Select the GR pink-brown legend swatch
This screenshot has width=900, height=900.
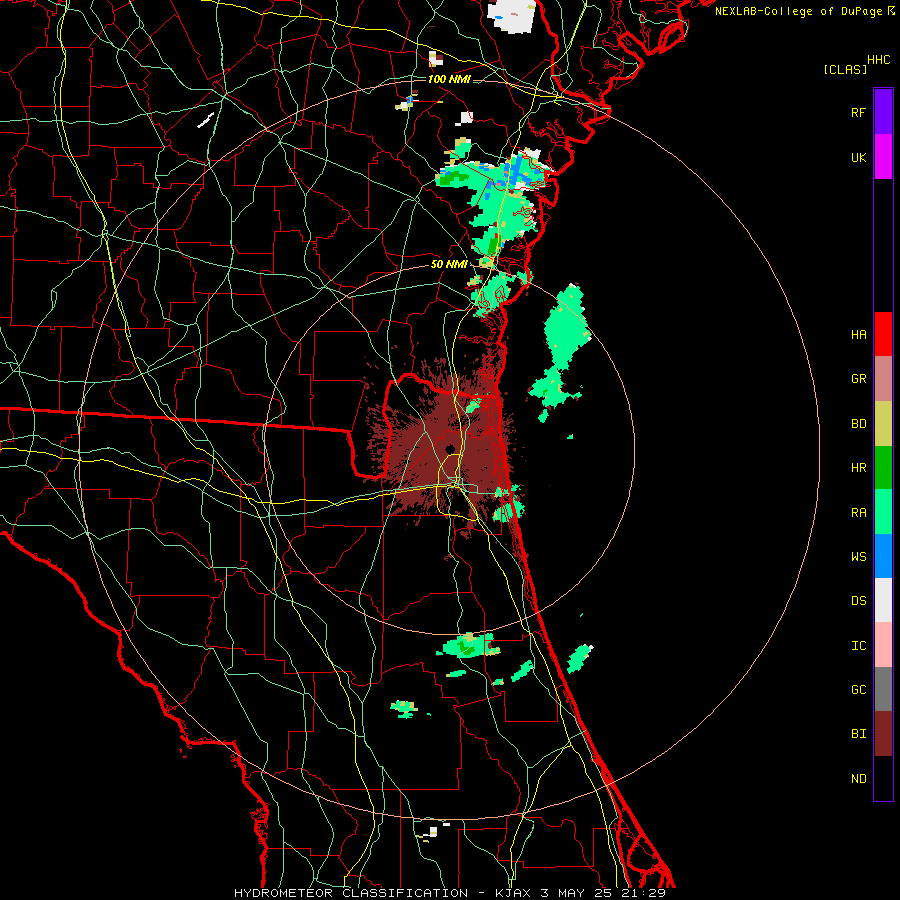pyautogui.click(x=883, y=379)
